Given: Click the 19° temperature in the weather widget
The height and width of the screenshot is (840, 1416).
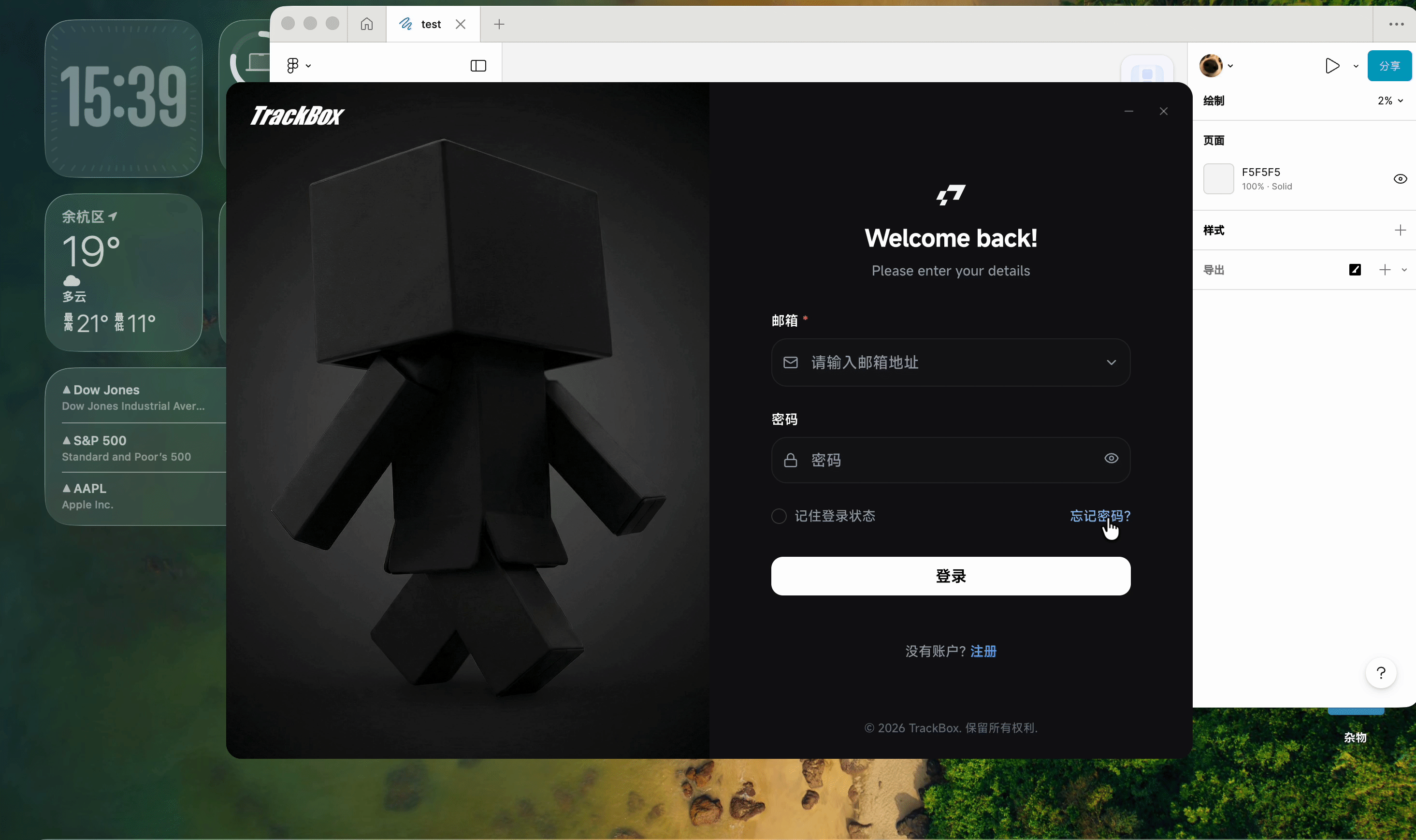Looking at the screenshot, I should tap(90, 251).
